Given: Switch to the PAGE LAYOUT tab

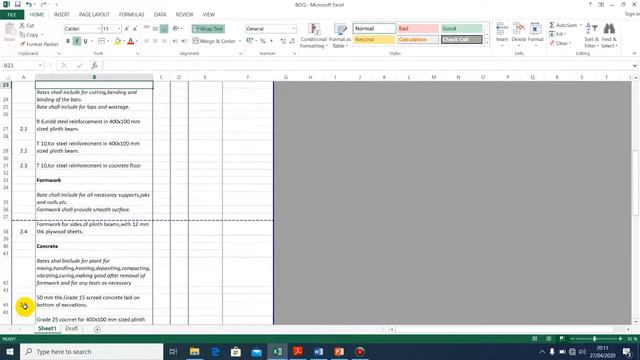Looking at the screenshot, I should 94,15.
